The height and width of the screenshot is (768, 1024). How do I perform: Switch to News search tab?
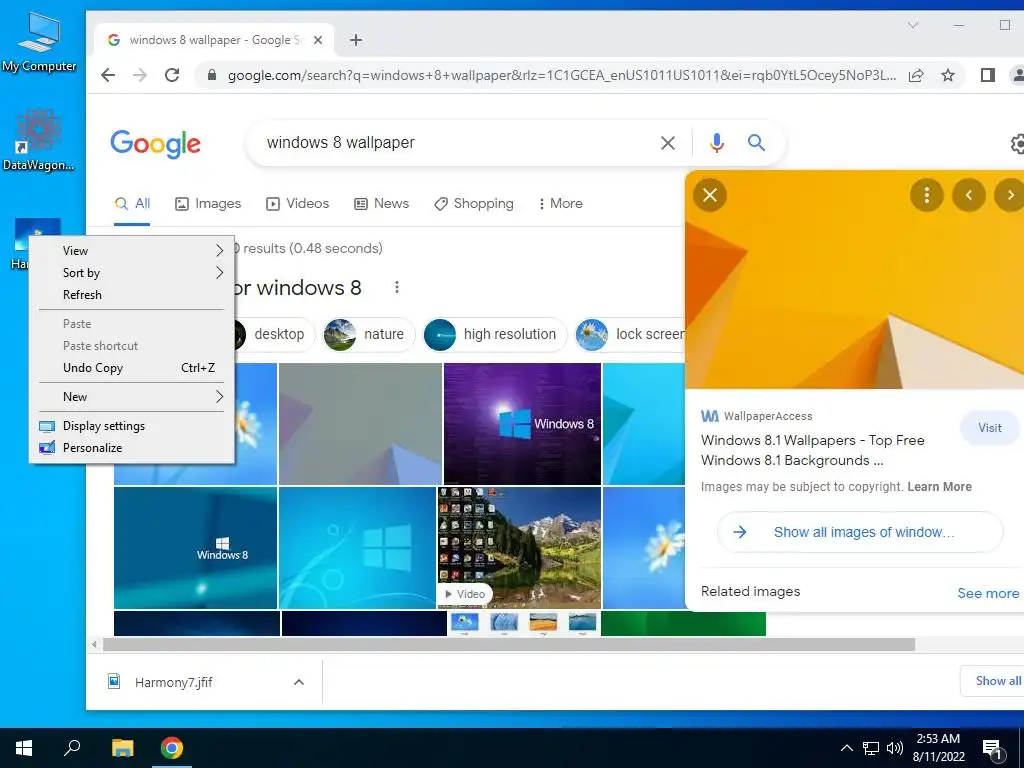tap(381, 204)
